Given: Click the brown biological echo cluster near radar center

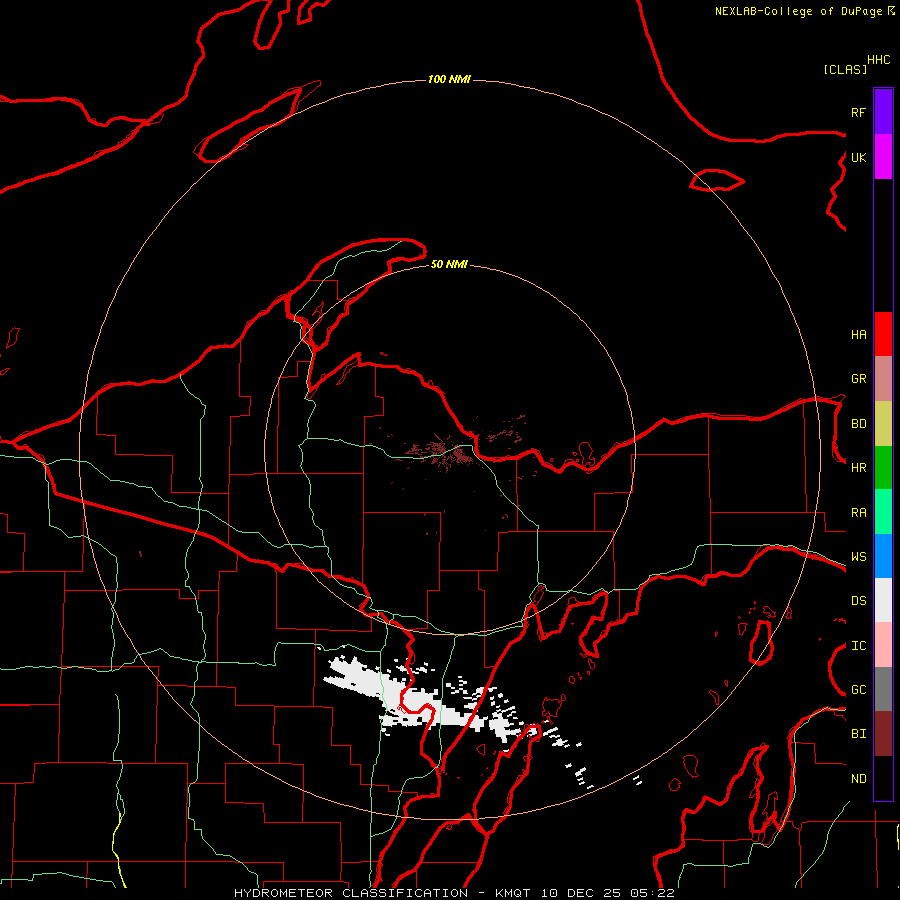Looking at the screenshot, I should click(442, 453).
